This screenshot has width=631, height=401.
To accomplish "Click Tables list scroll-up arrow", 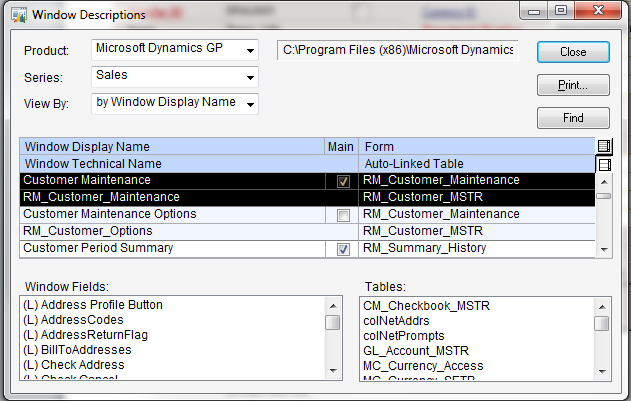I will pyautogui.click(x=602, y=307).
